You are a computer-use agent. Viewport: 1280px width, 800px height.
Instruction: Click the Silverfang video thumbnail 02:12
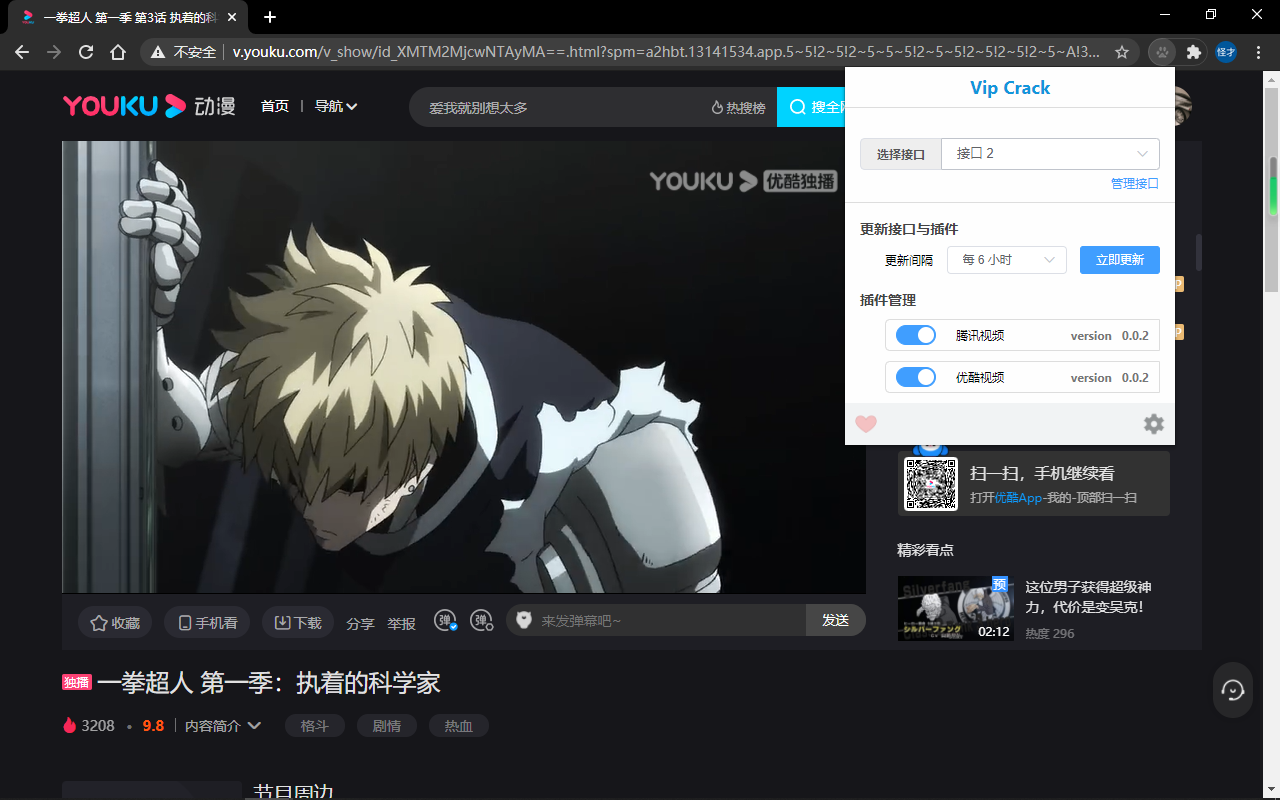[956, 608]
